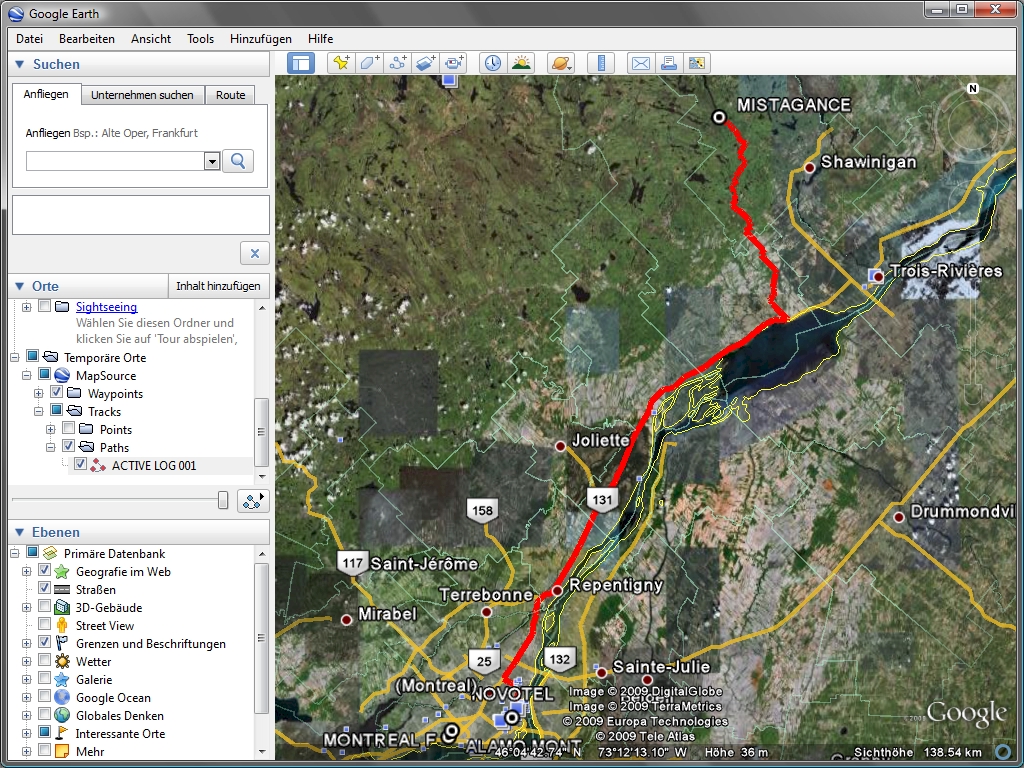1024x768 pixels.
Task: Open the Datei menu
Action: (x=29, y=39)
